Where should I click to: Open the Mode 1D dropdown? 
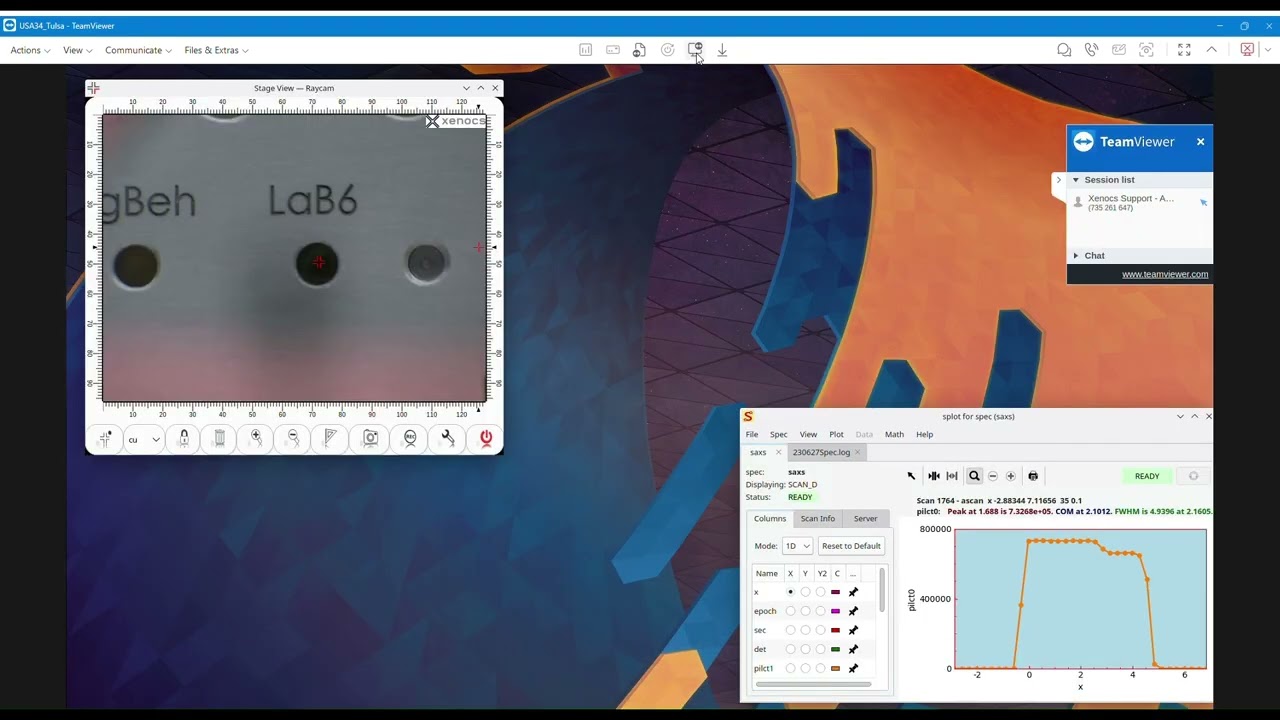[x=797, y=546]
